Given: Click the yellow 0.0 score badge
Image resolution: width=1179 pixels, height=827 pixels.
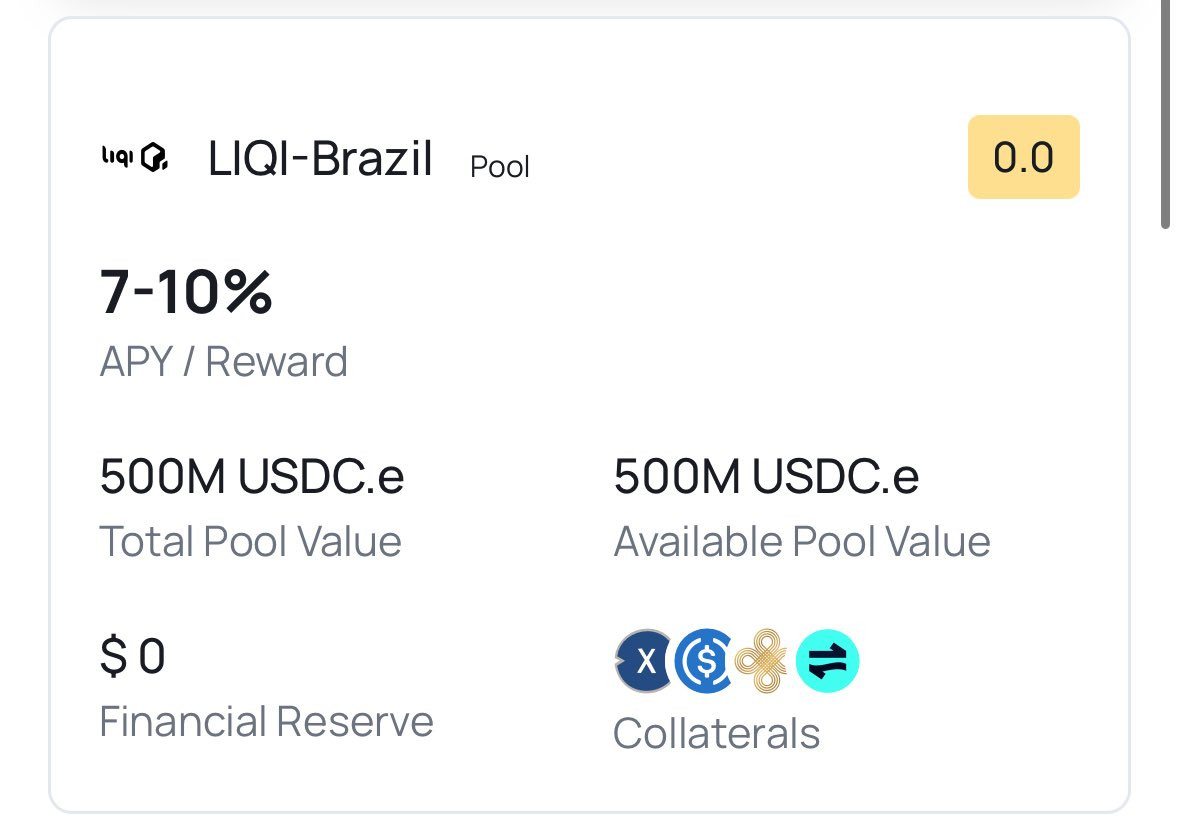Looking at the screenshot, I should tap(1023, 157).
